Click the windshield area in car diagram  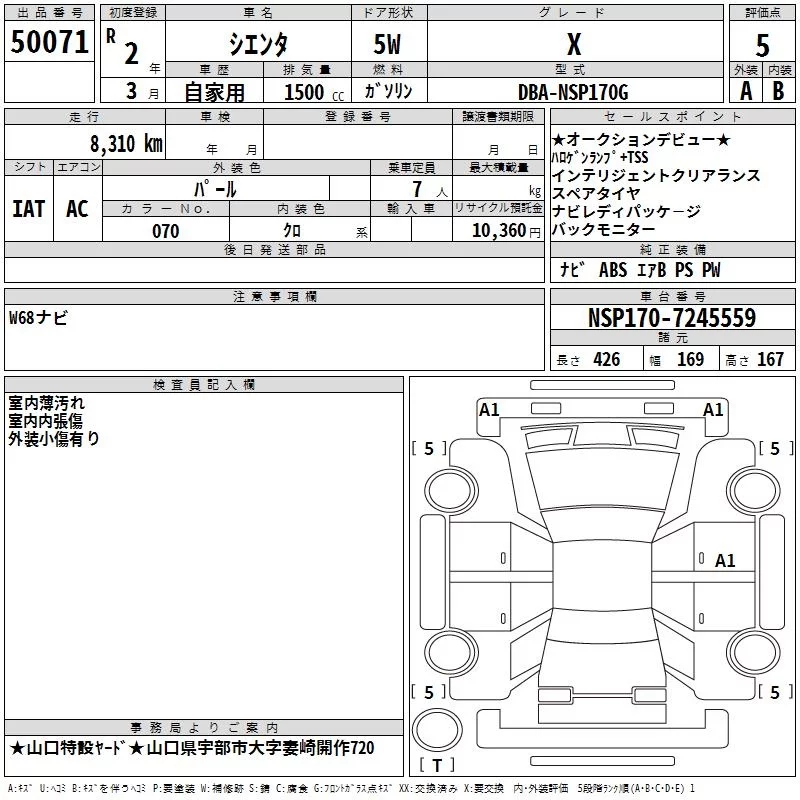[x=602, y=480]
